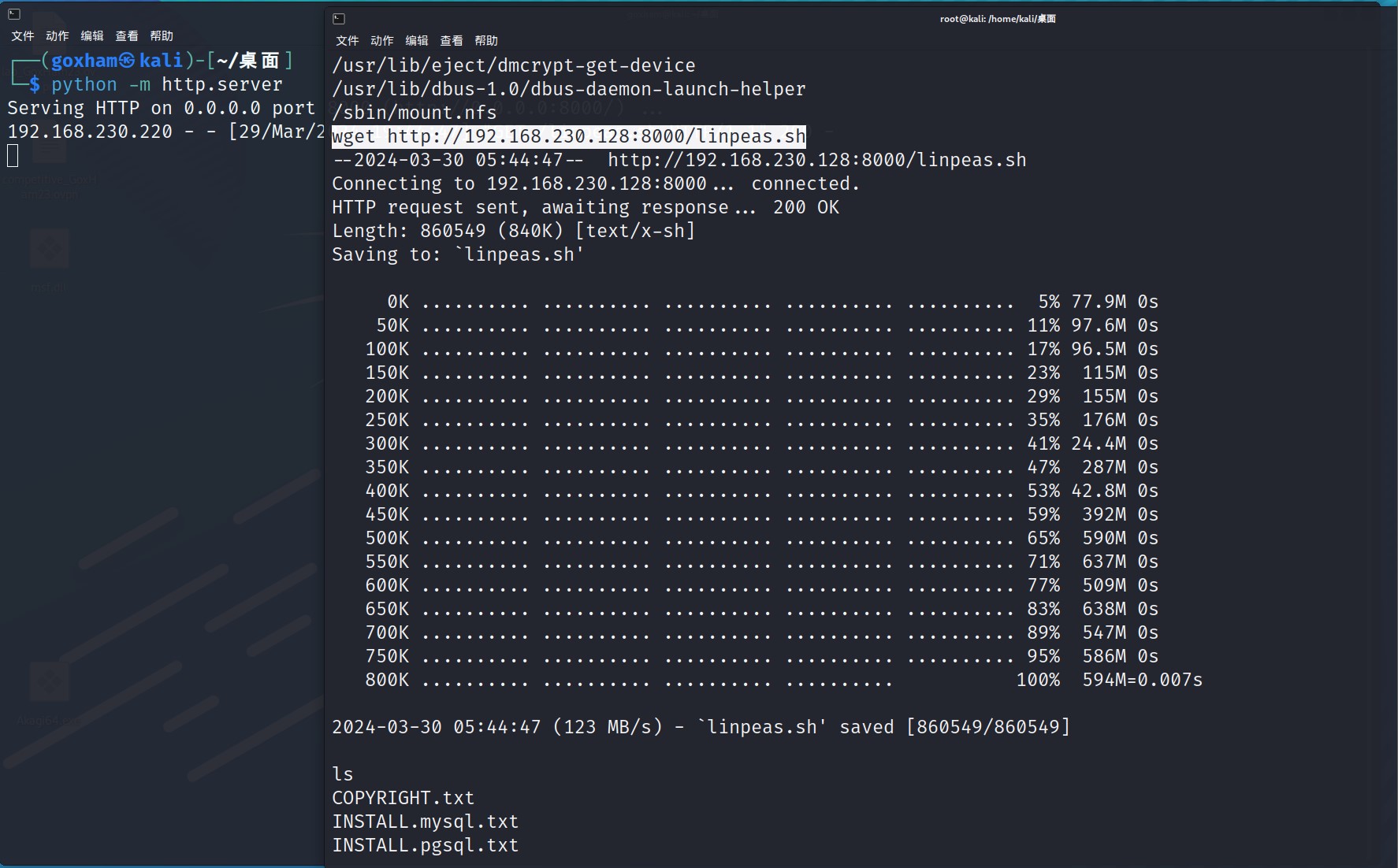The width and height of the screenshot is (1398, 868).
Task: Open 编辑 menu in goxham terminal
Action: (92, 35)
